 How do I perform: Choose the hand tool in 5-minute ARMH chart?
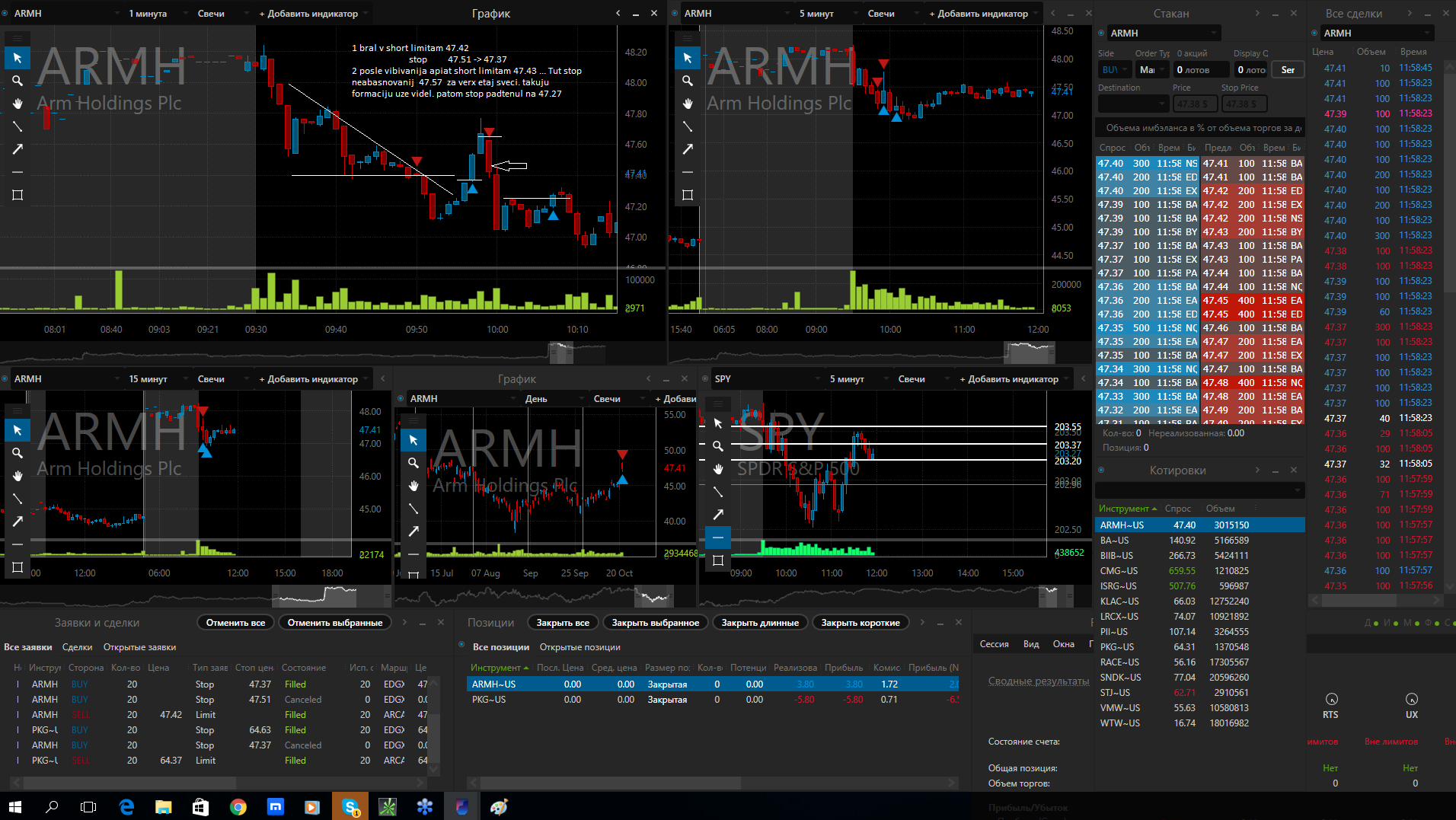pyautogui.click(x=687, y=104)
